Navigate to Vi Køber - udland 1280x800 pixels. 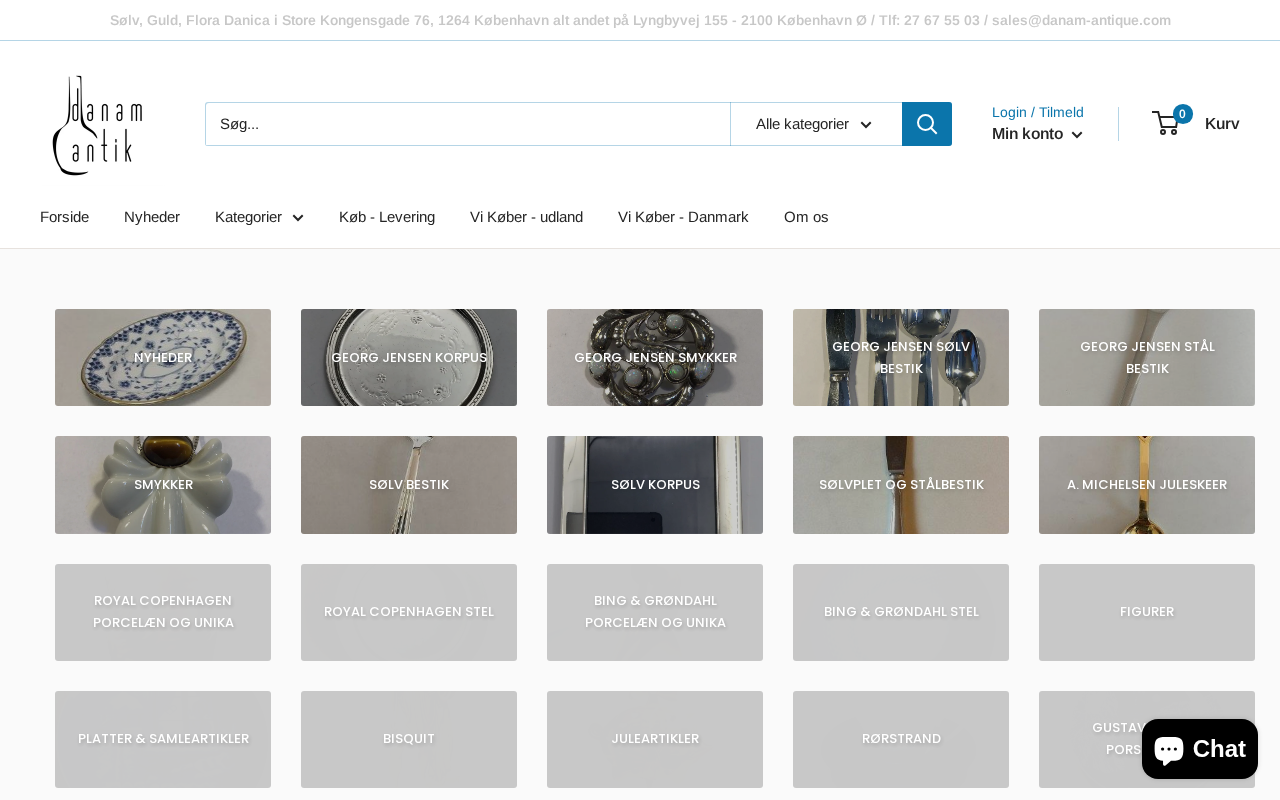click(x=526, y=217)
